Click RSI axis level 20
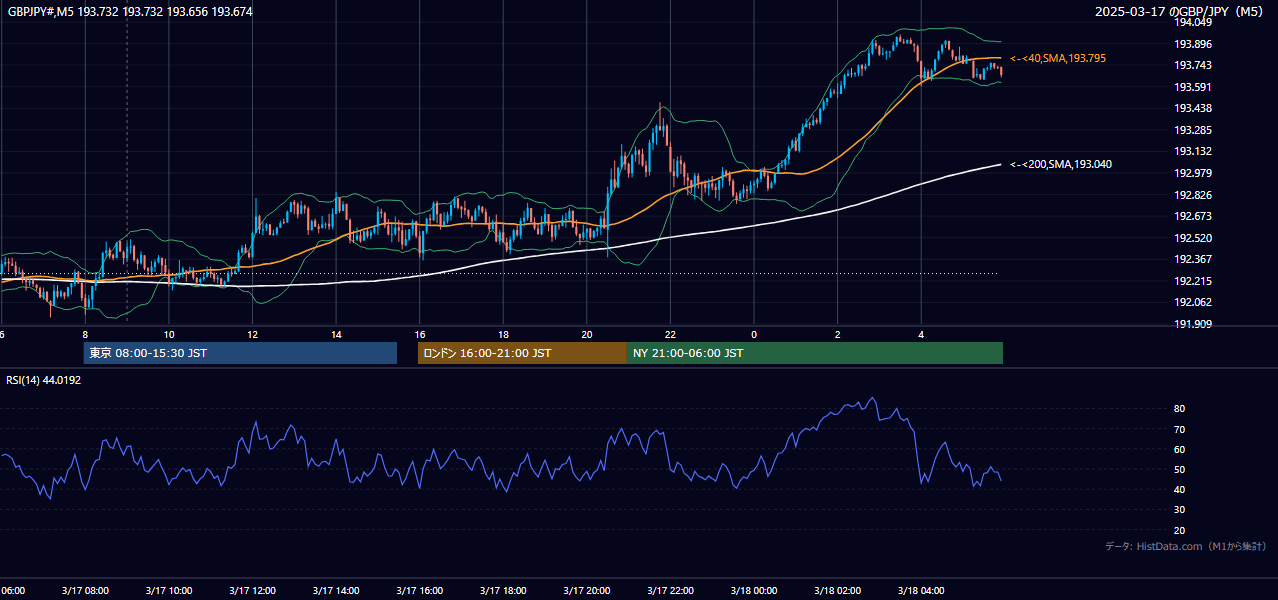The image size is (1278, 600). [1180, 530]
